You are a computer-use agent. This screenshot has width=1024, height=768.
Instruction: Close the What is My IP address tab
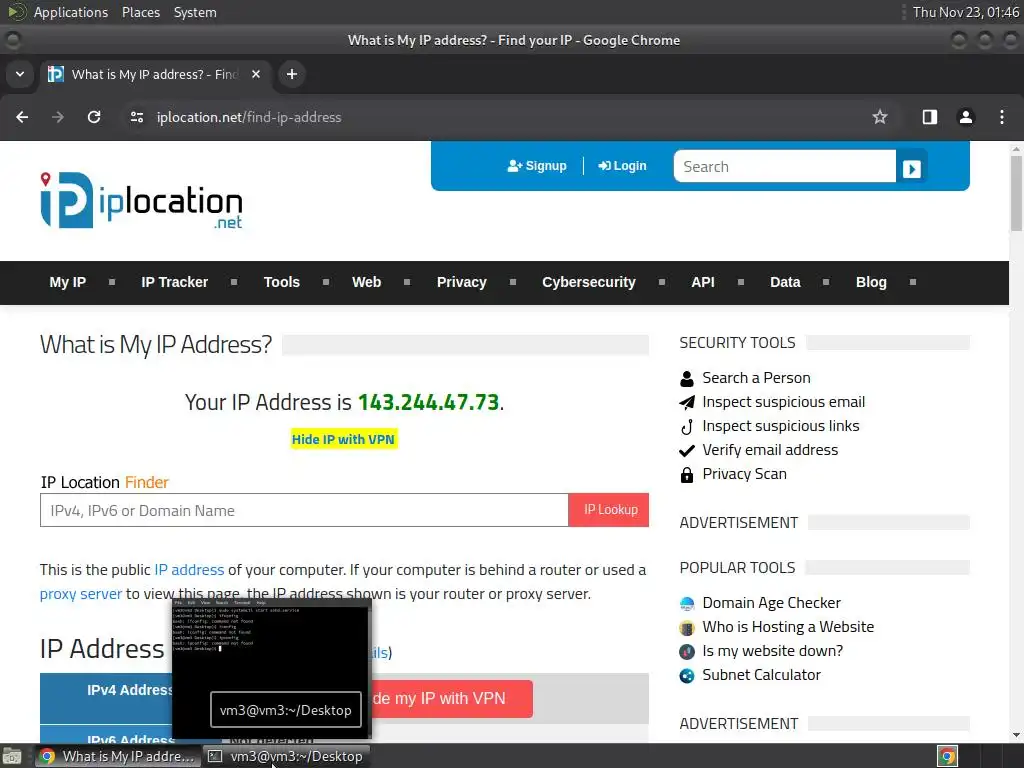coord(256,74)
